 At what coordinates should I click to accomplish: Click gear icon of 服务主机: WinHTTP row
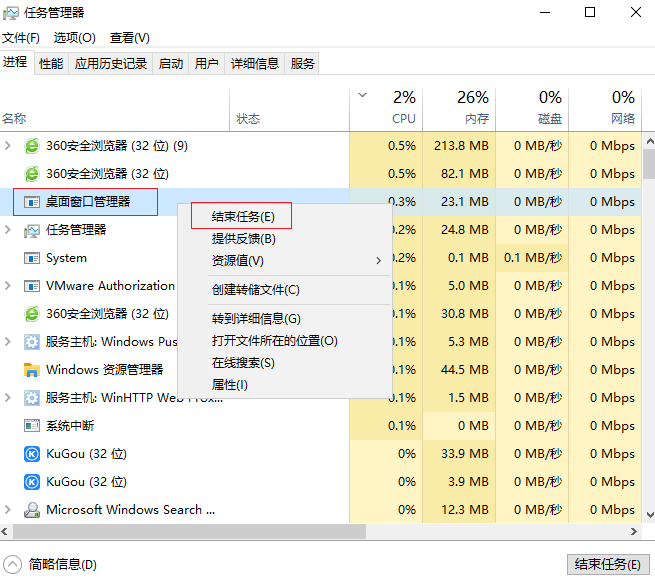pos(32,398)
